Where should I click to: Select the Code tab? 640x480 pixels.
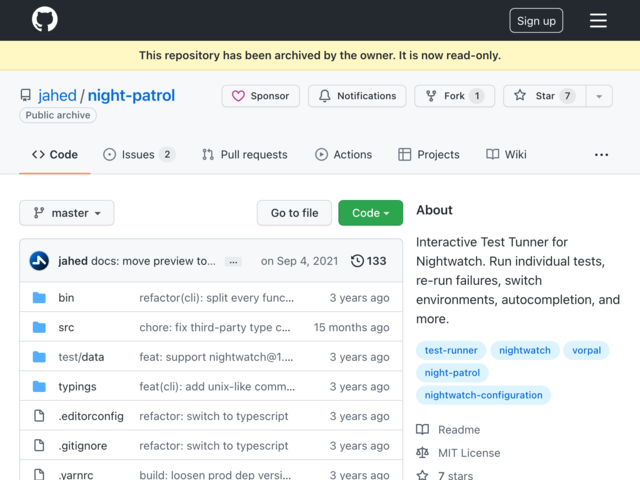coord(55,155)
